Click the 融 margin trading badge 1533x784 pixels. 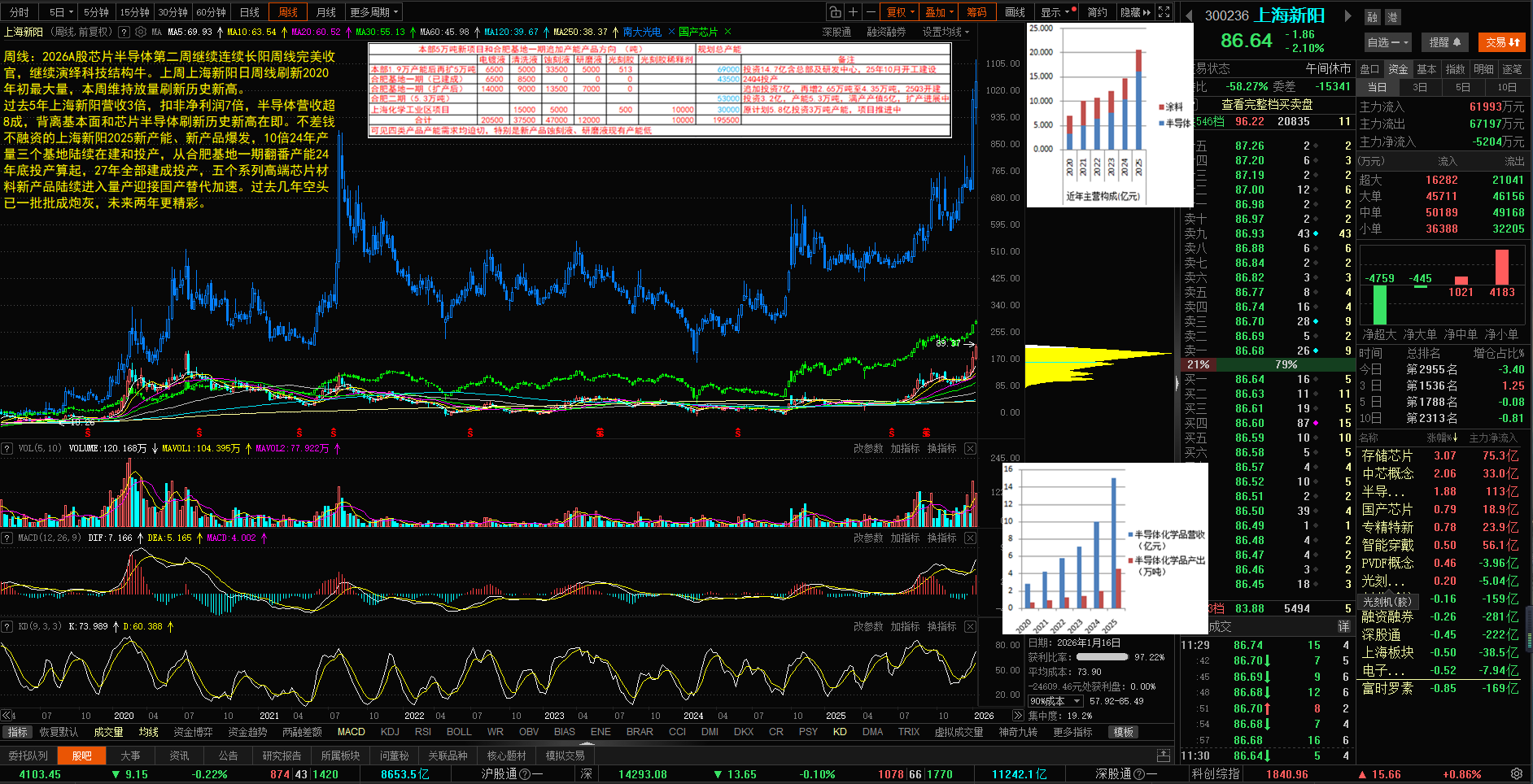1373,17
